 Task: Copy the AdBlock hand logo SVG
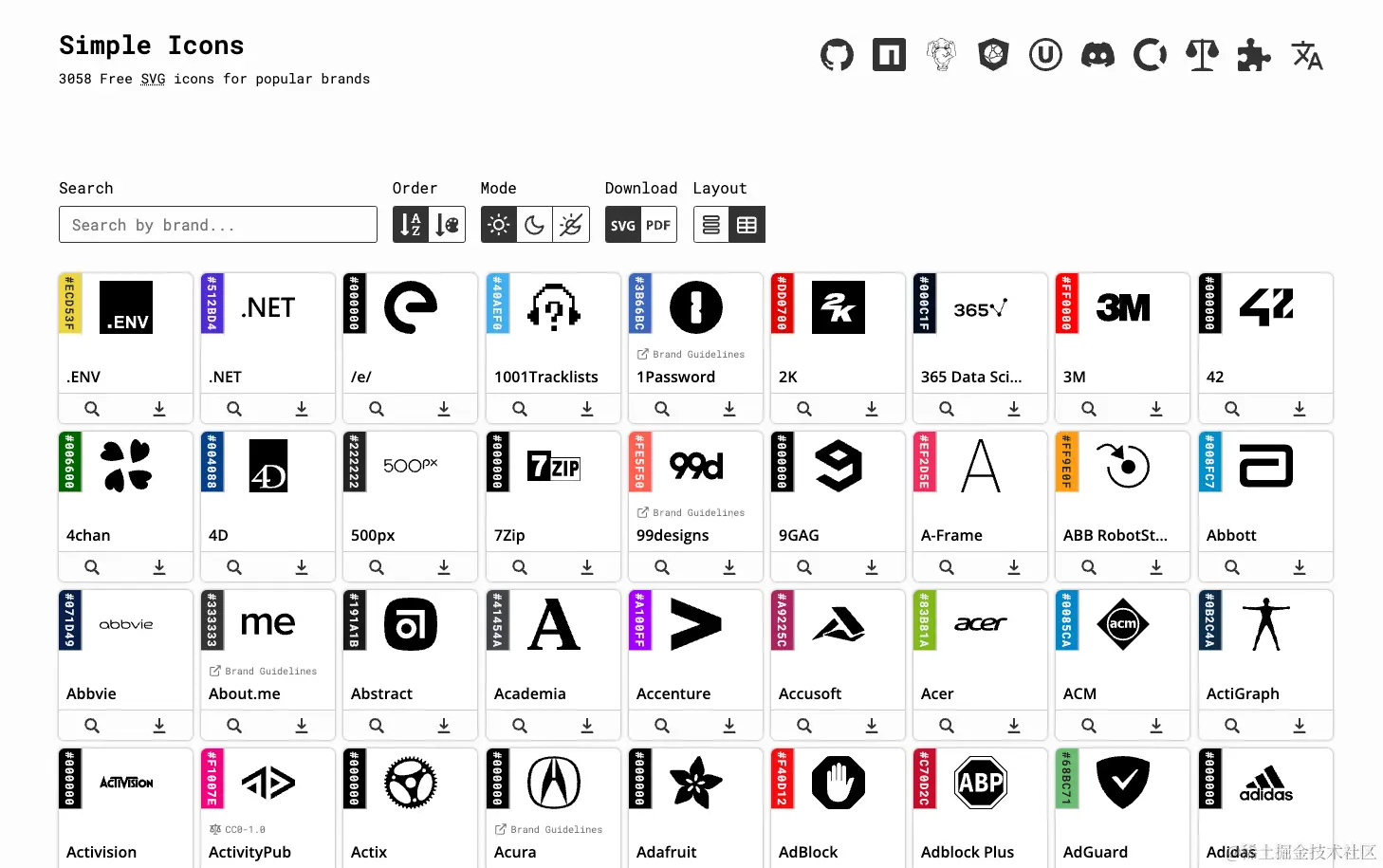[x=839, y=783]
